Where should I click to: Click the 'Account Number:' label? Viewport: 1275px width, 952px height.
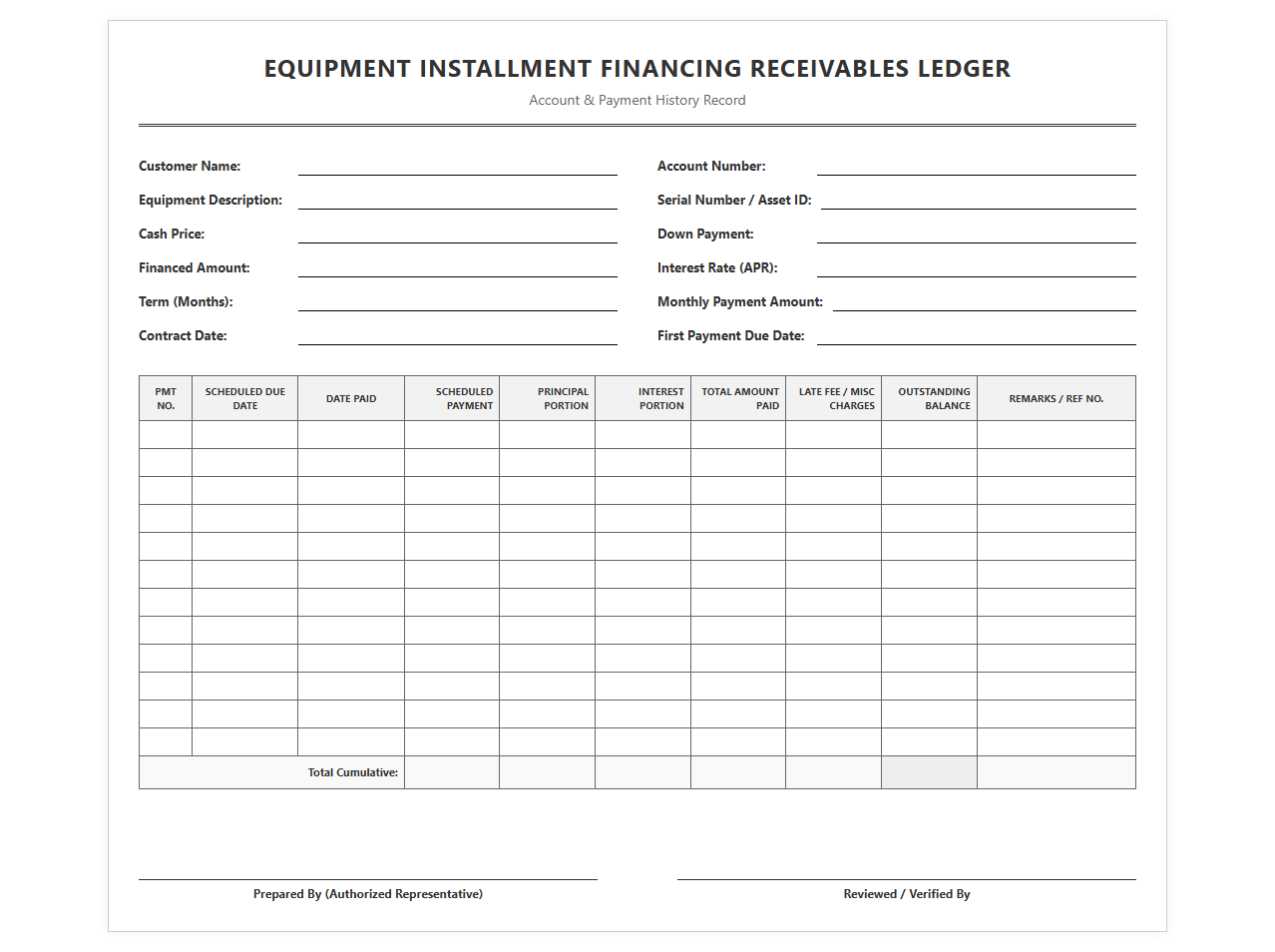click(711, 166)
